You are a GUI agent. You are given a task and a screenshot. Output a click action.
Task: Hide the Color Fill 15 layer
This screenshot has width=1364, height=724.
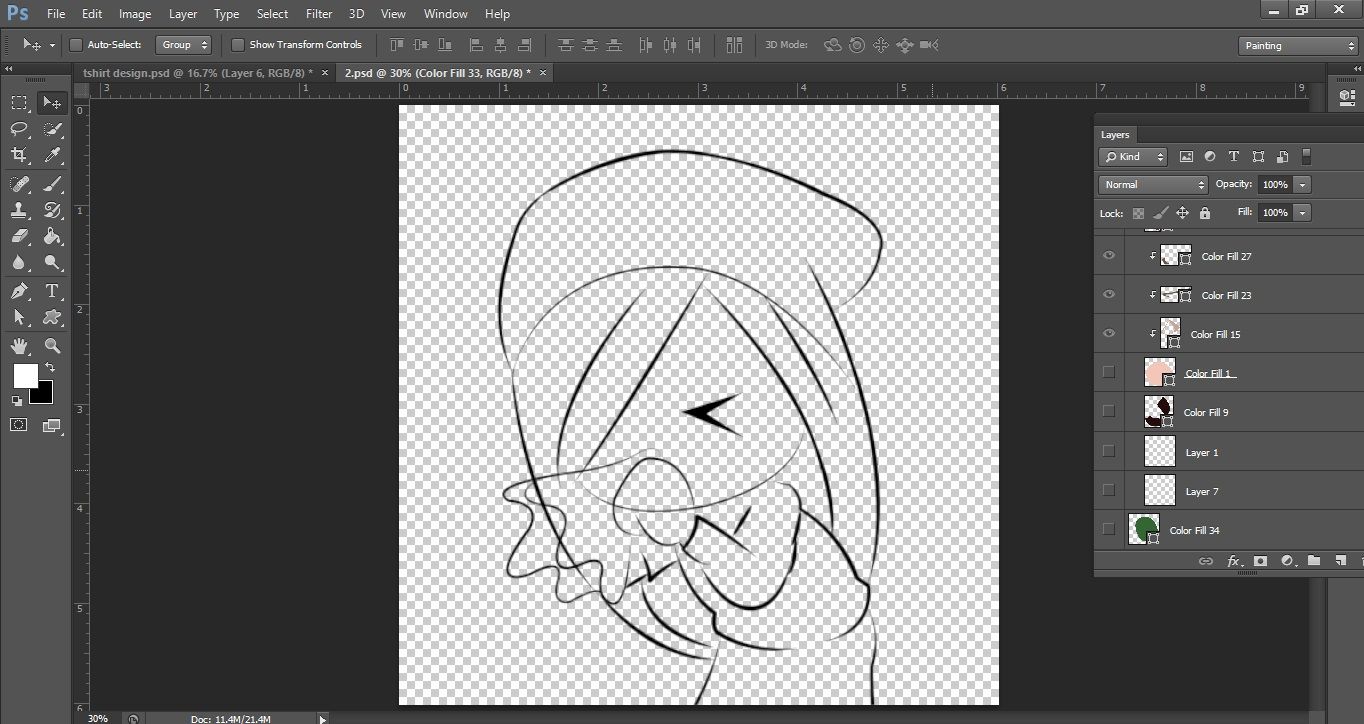point(1108,334)
